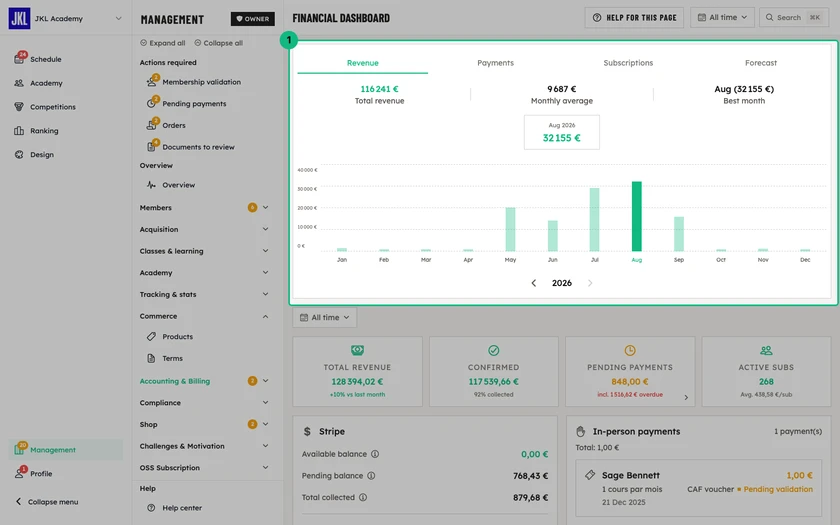840x525 pixels.
Task: Open Sage Bennett payment entry
Action: click(699, 488)
